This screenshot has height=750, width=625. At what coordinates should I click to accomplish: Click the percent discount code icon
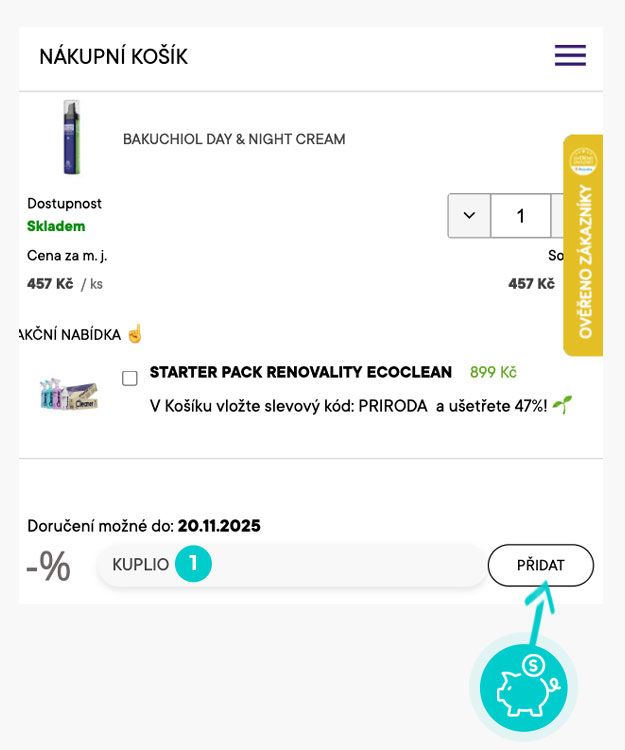tap(49, 566)
